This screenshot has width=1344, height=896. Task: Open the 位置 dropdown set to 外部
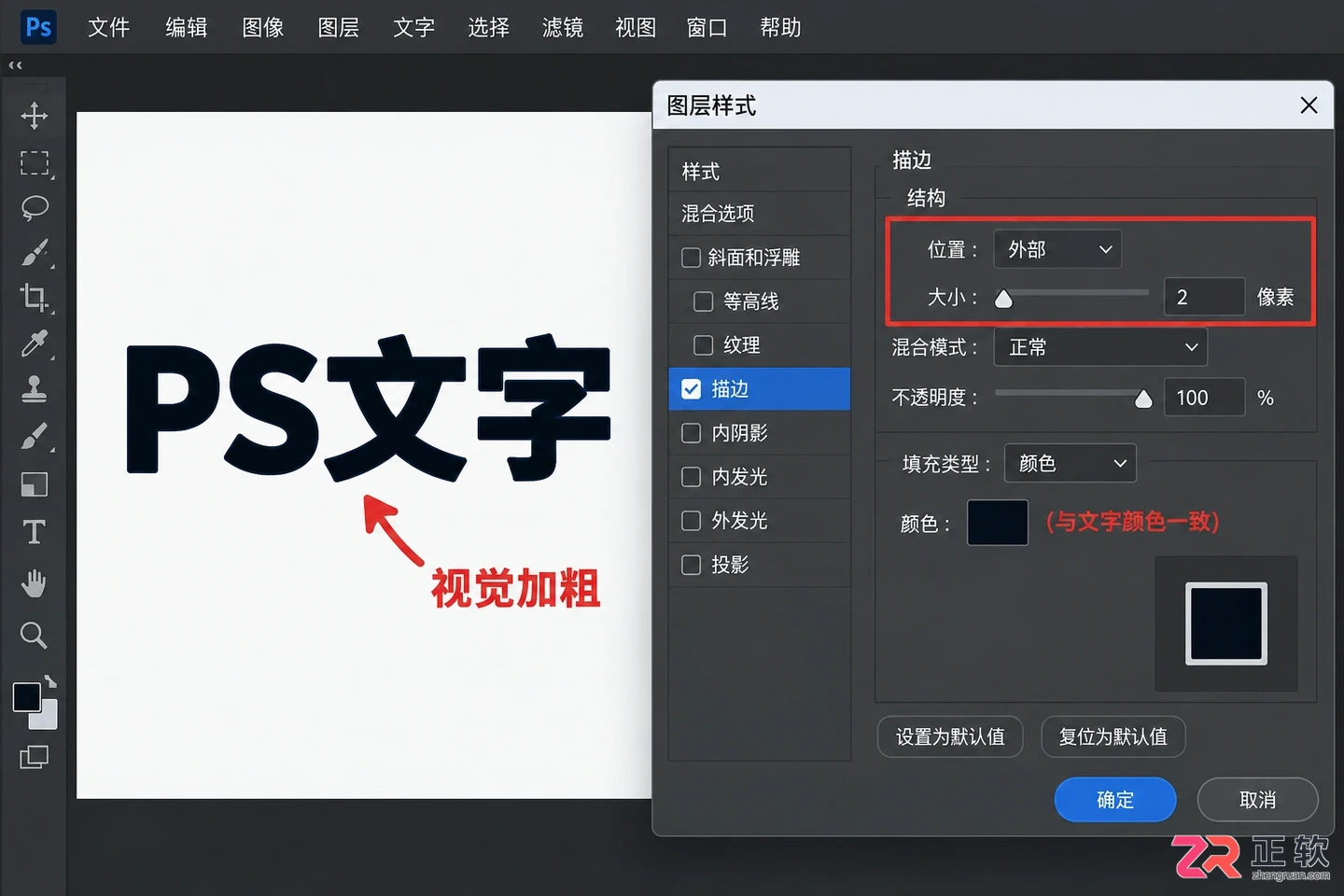click(1057, 249)
